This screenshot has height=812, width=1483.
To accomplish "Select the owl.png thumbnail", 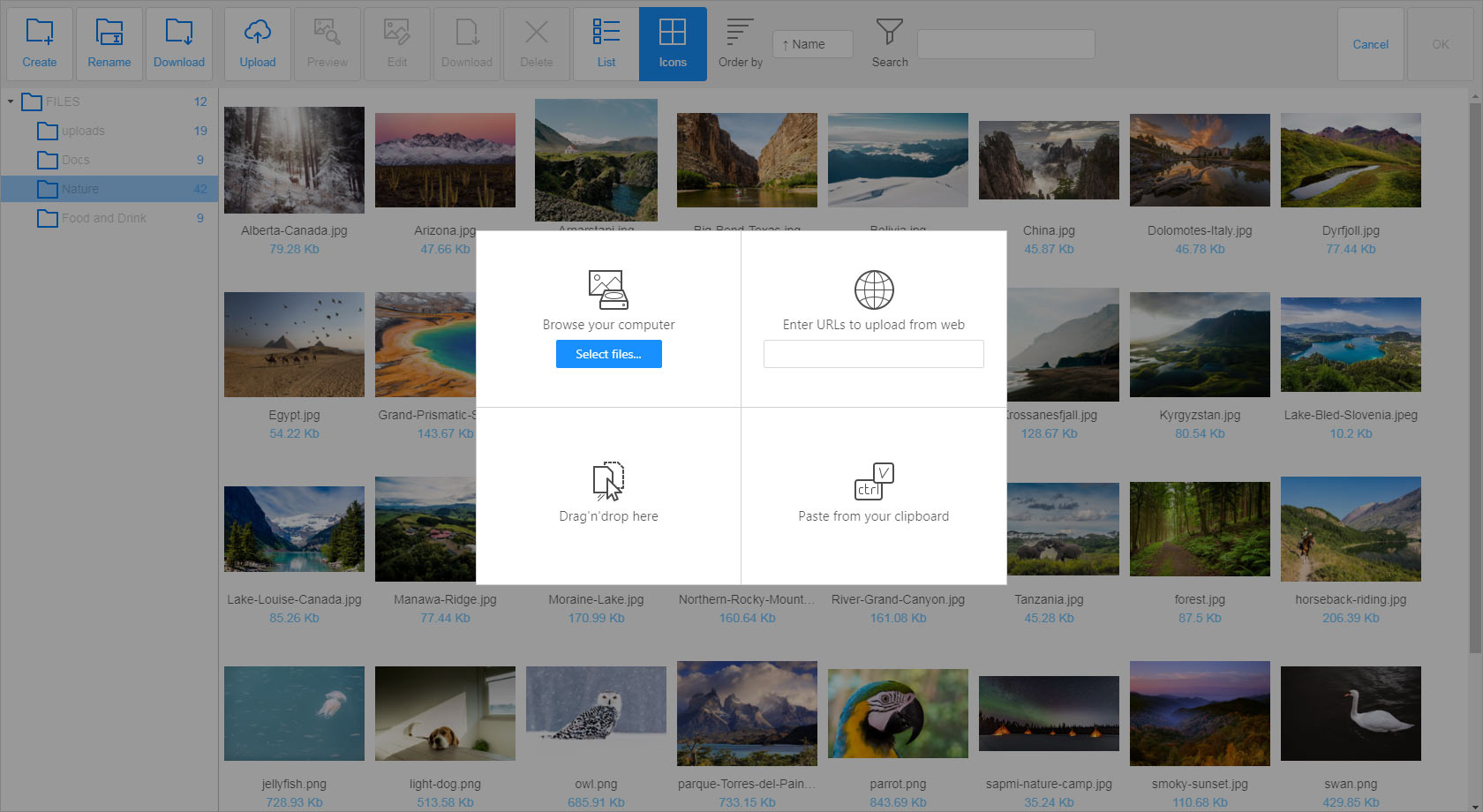I will coord(596,703).
